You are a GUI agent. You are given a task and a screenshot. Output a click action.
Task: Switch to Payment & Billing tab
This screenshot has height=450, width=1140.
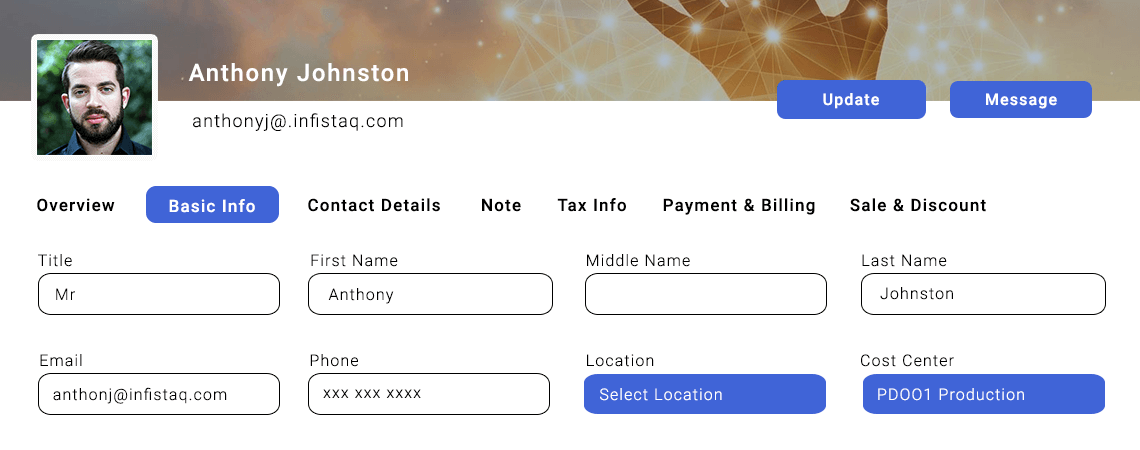point(739,205)
